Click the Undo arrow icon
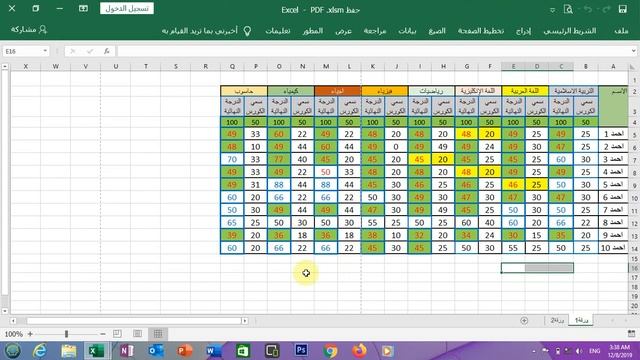Image resolution: width=640 pixels, height=360 pixels. pyautogui.click(x=588, y=9)
